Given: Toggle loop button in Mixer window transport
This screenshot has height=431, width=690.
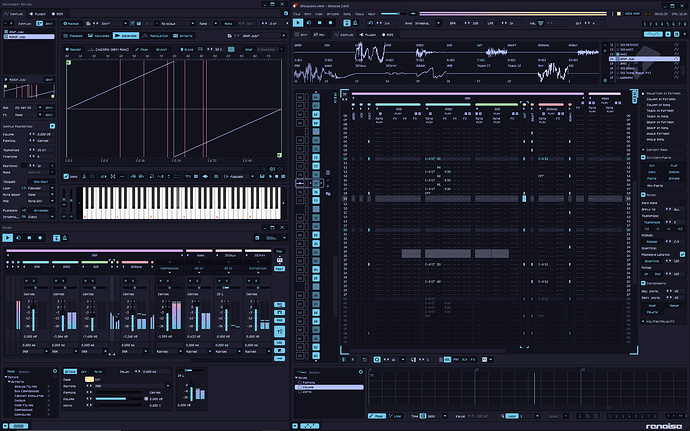Looking at the screenshot, I should (x=18, y=238).
